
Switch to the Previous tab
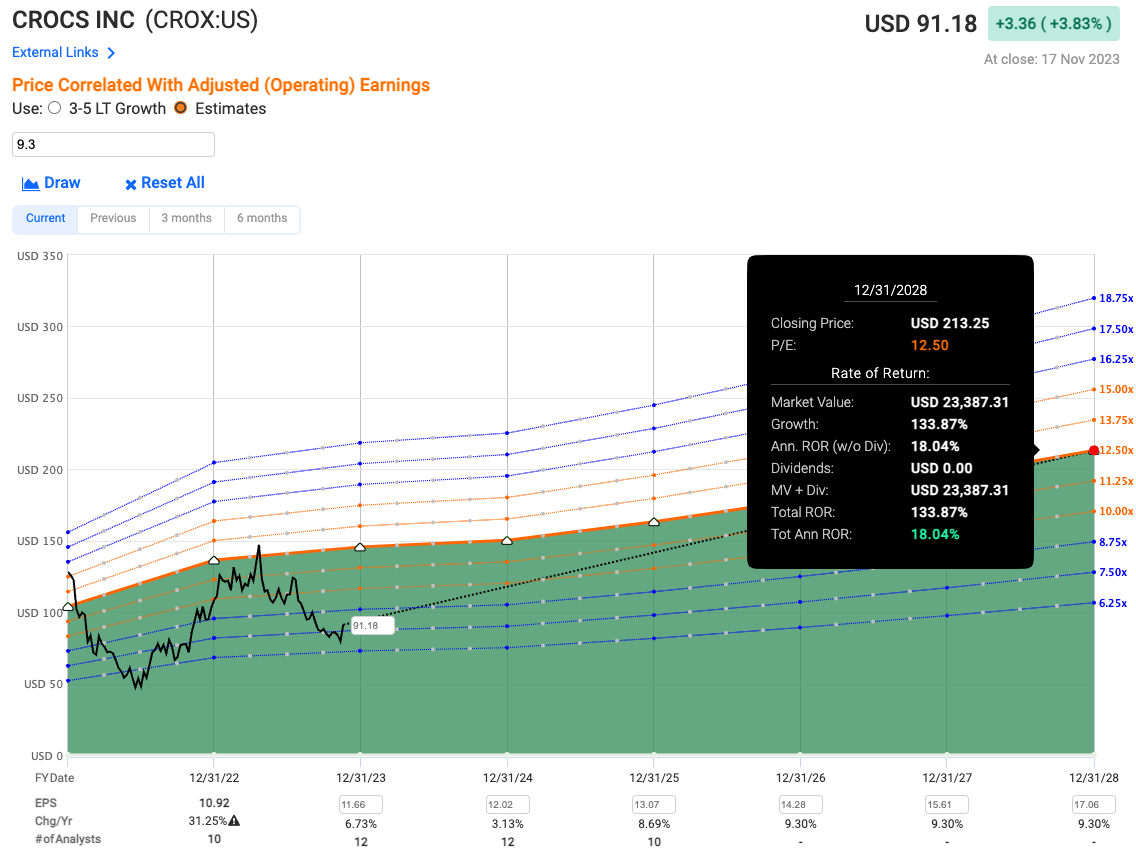click(x=113, y=218)
